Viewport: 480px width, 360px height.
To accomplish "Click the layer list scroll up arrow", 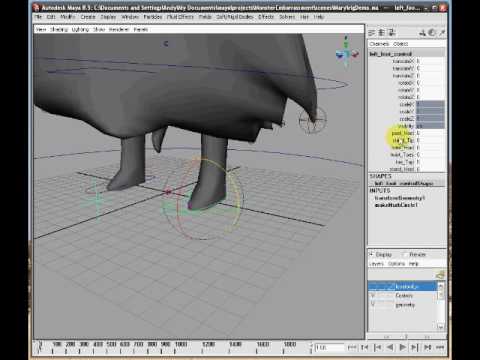I will 441,285.
